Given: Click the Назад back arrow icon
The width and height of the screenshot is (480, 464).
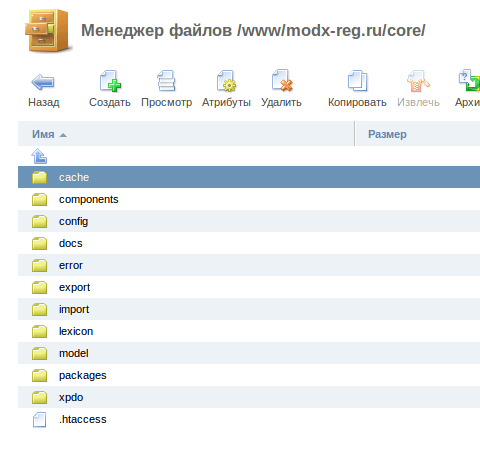Looking at the screenshot, I should pyautogui.click(x=43, y=82).
